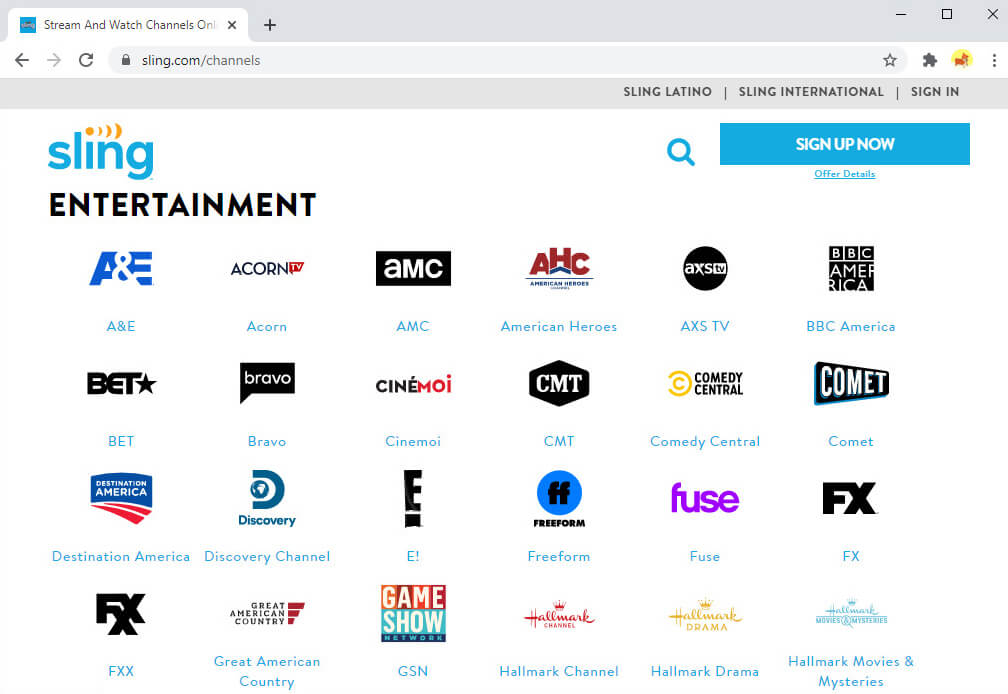Click the A&E channel logo

point(121,268)
